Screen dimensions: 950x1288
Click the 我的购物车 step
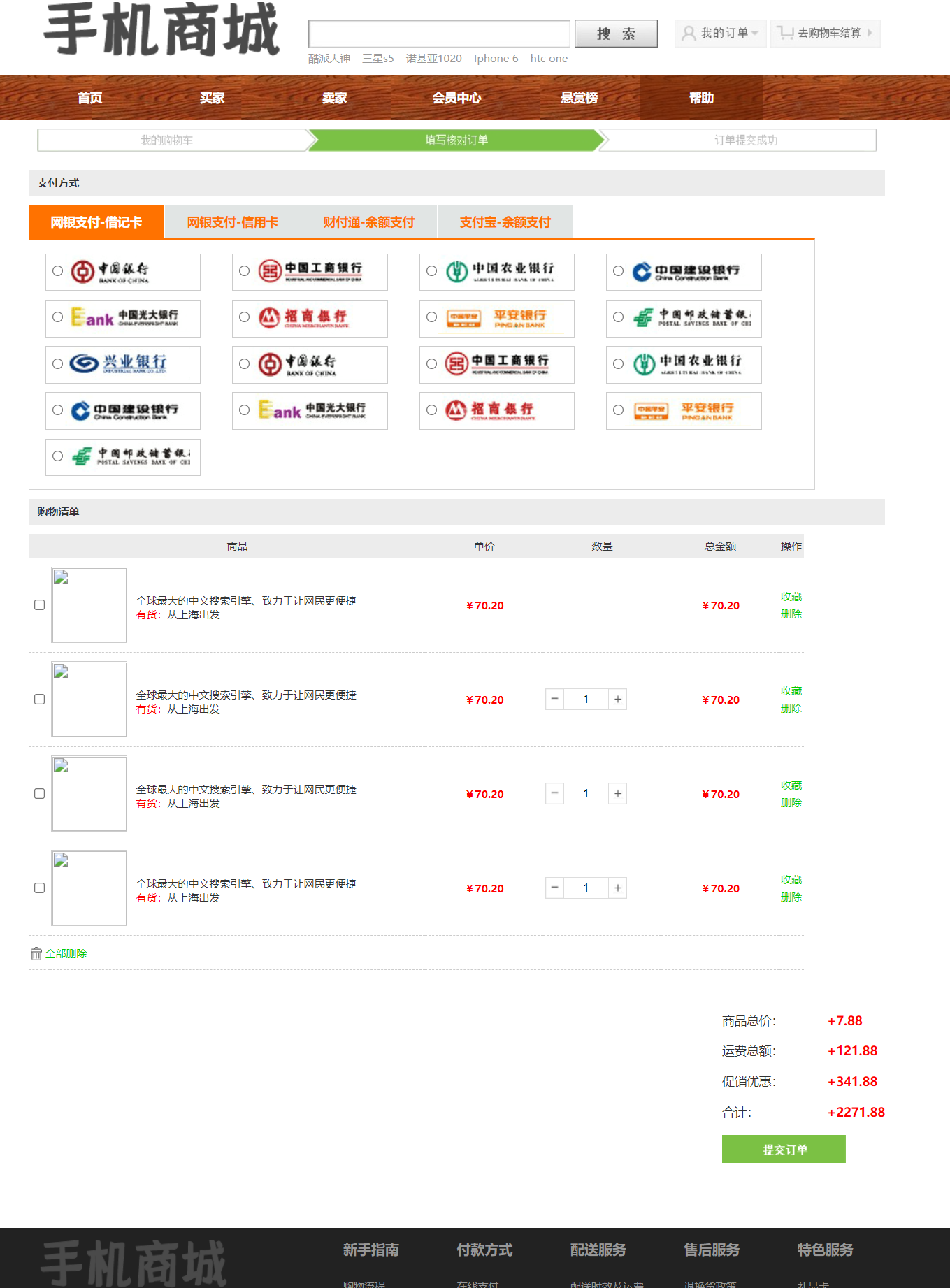coord(166,140)
